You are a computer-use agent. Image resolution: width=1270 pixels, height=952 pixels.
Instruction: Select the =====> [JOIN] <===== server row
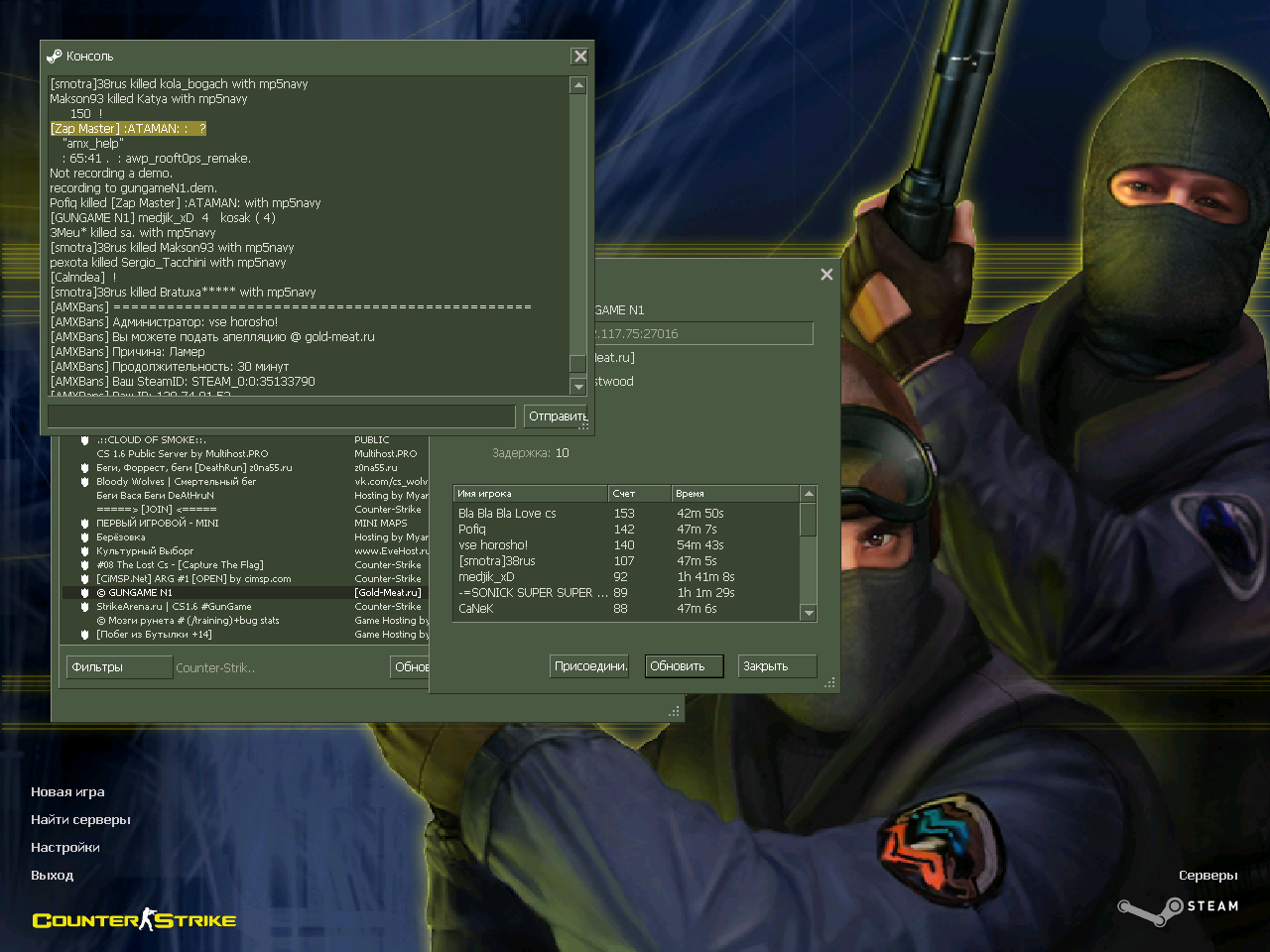tap(245, 510)
